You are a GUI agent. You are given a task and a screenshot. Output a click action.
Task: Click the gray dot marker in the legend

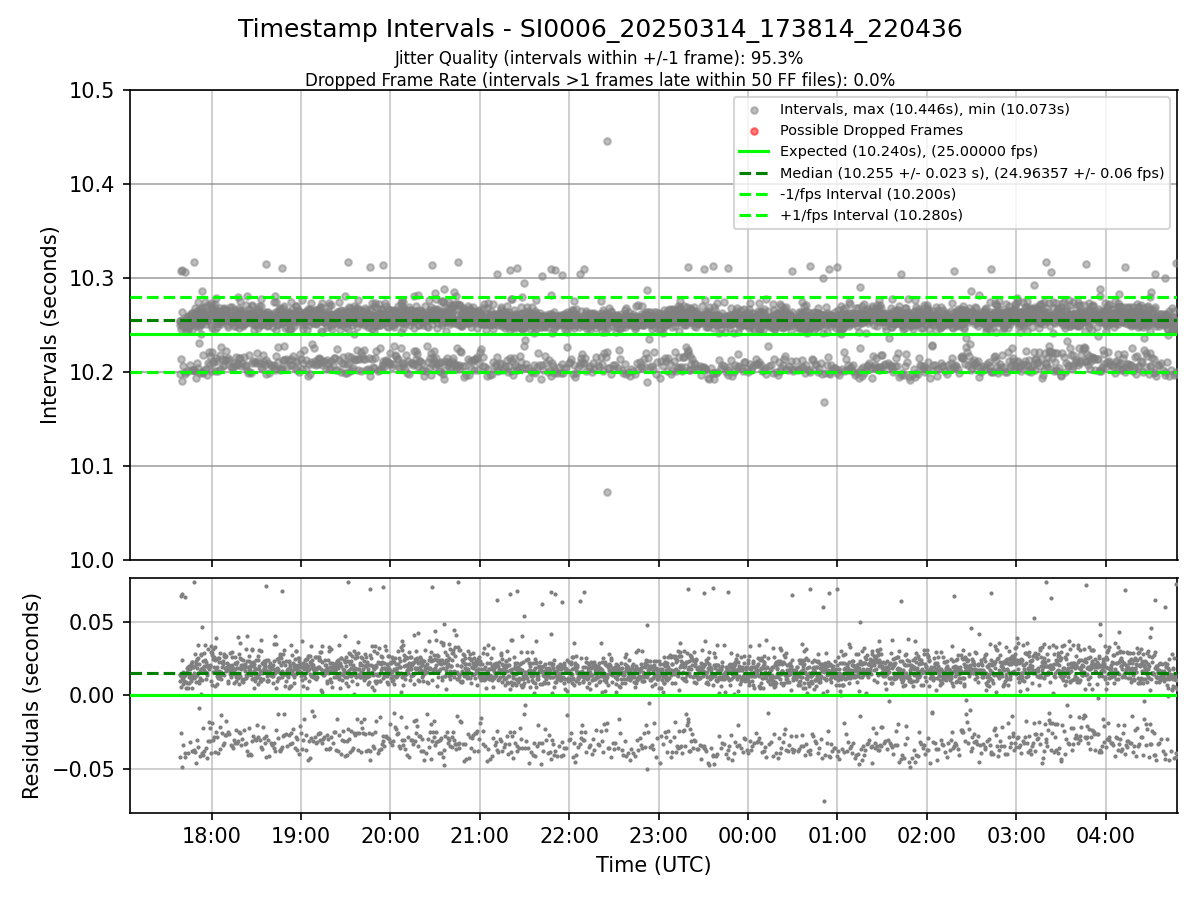pos(755,110)
